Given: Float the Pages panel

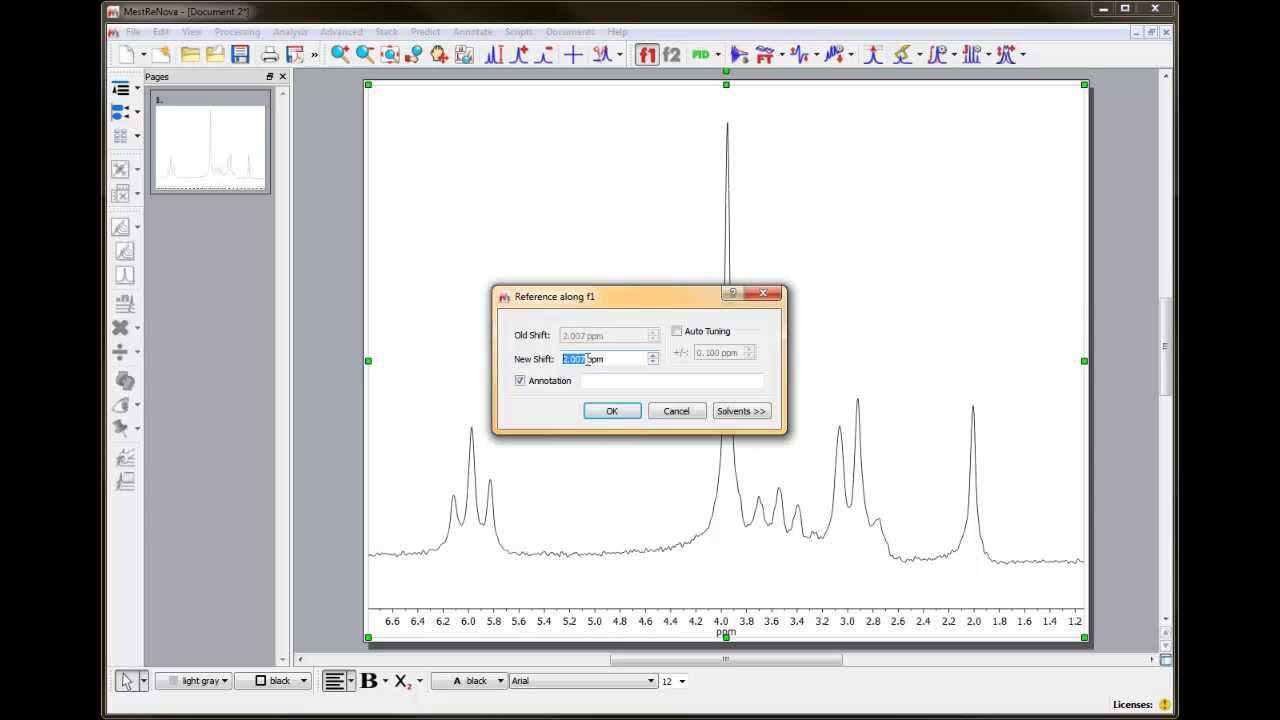Looking at the screenshot, I should tap(269, 77).
